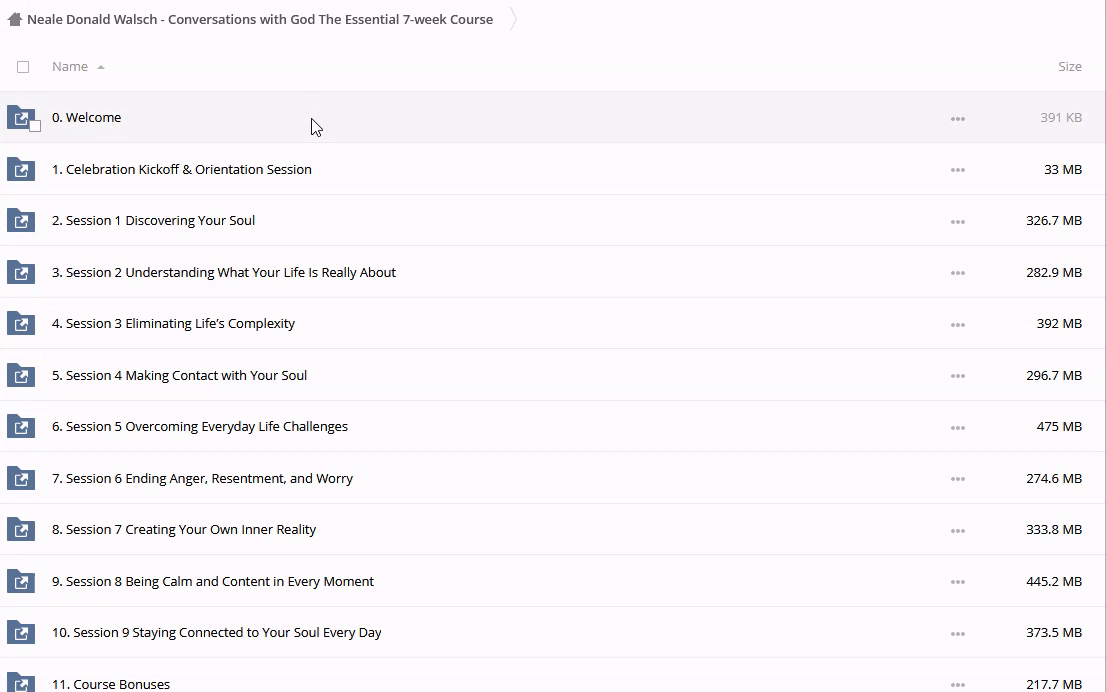Click folder icon for Session 9 Staying Connected
1106x692 pixels.
coord(21,633)
